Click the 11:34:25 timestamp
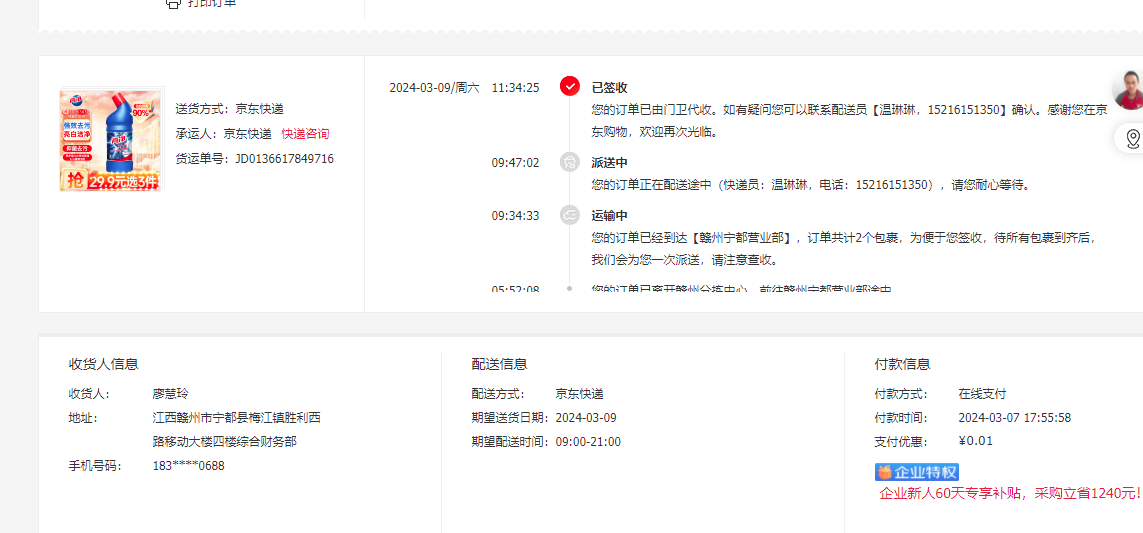 (x=515, y=87)
